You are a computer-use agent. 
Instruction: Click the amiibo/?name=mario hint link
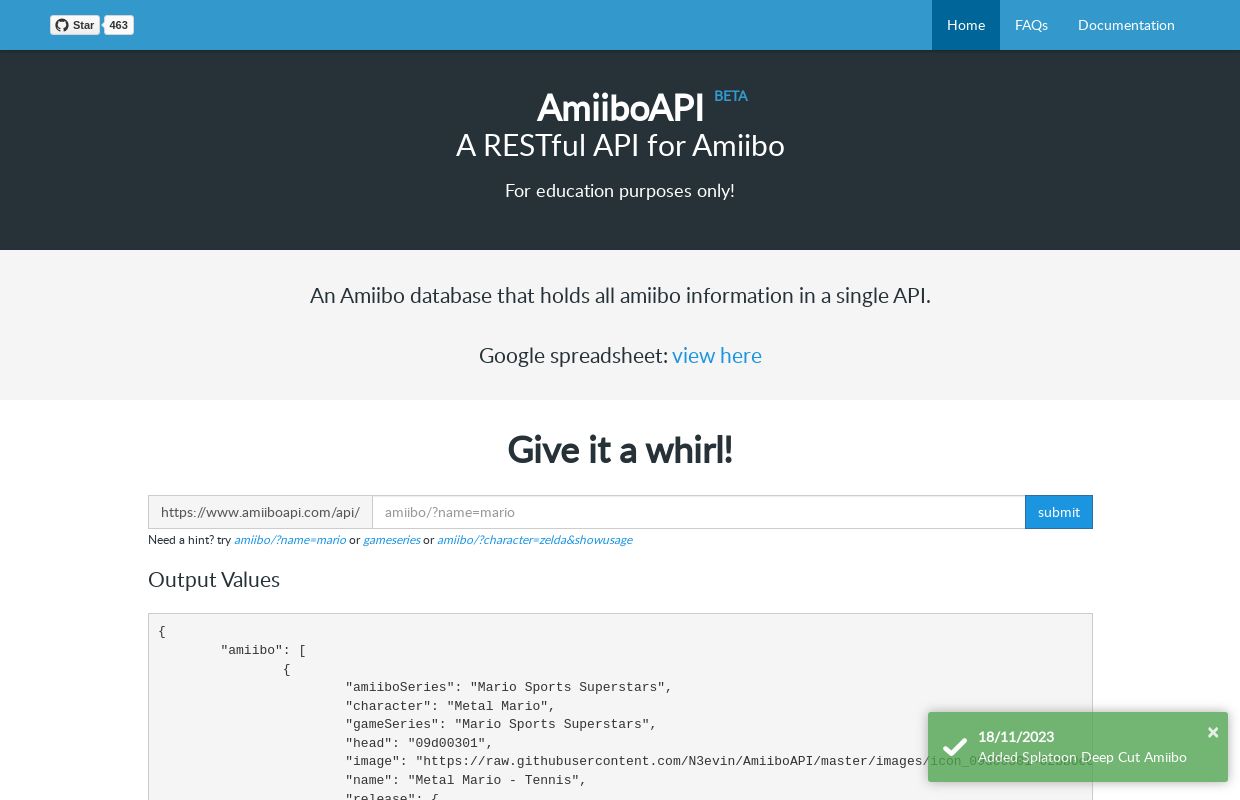[x=290, y=540]
